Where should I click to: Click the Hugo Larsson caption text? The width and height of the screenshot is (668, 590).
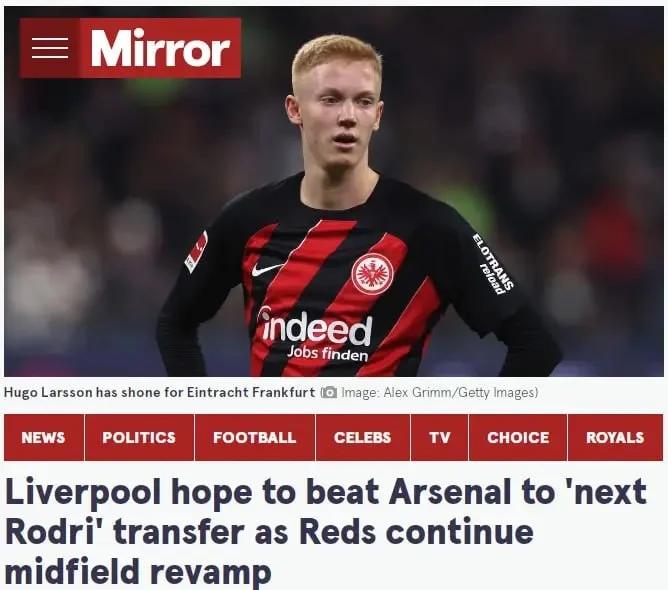point(159,392)
